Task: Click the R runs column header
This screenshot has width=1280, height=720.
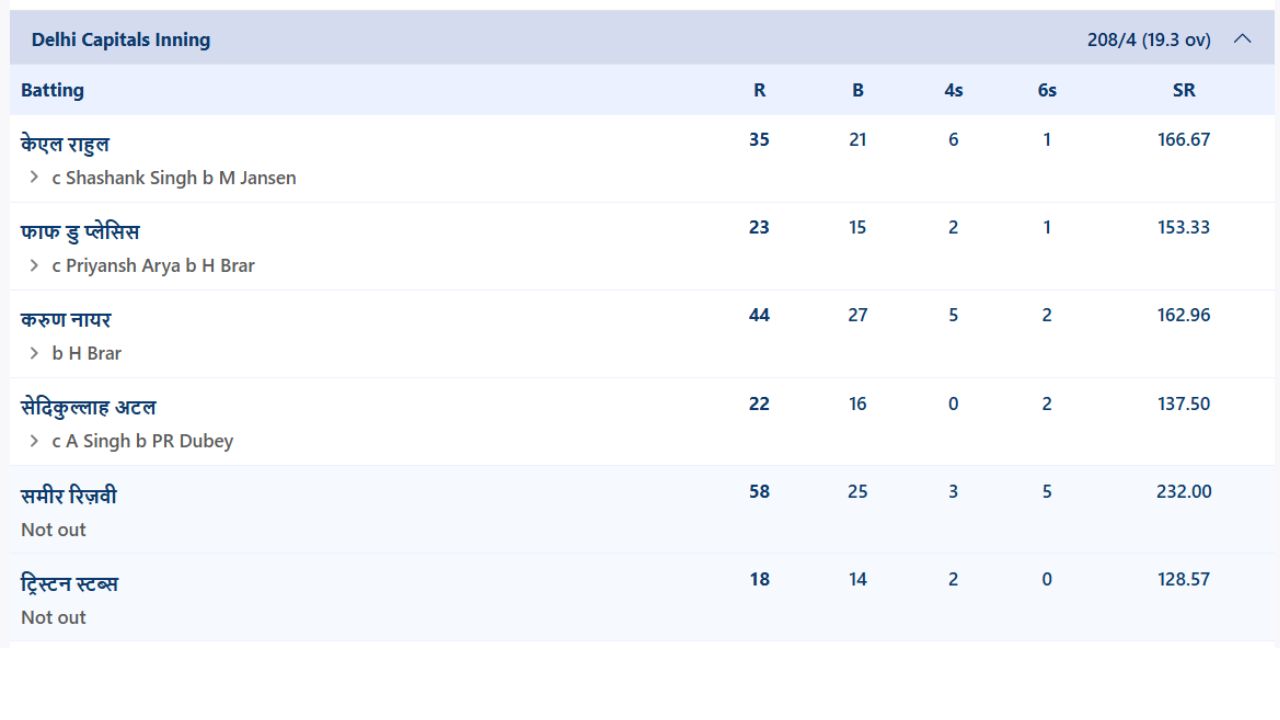Action: (760, 90)
